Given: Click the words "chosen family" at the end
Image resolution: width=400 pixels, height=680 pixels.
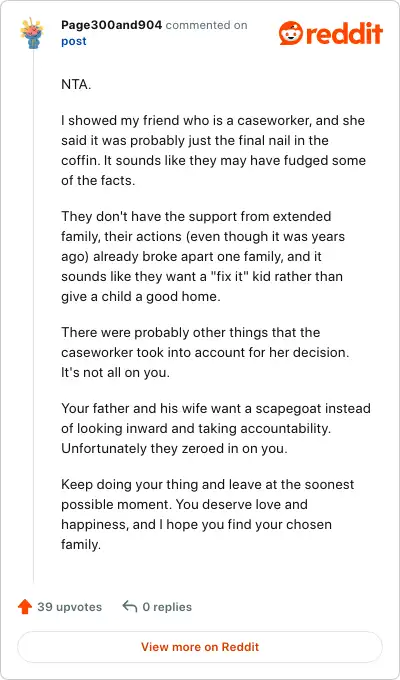Looking at the screenshot, I should click(197, 534).
